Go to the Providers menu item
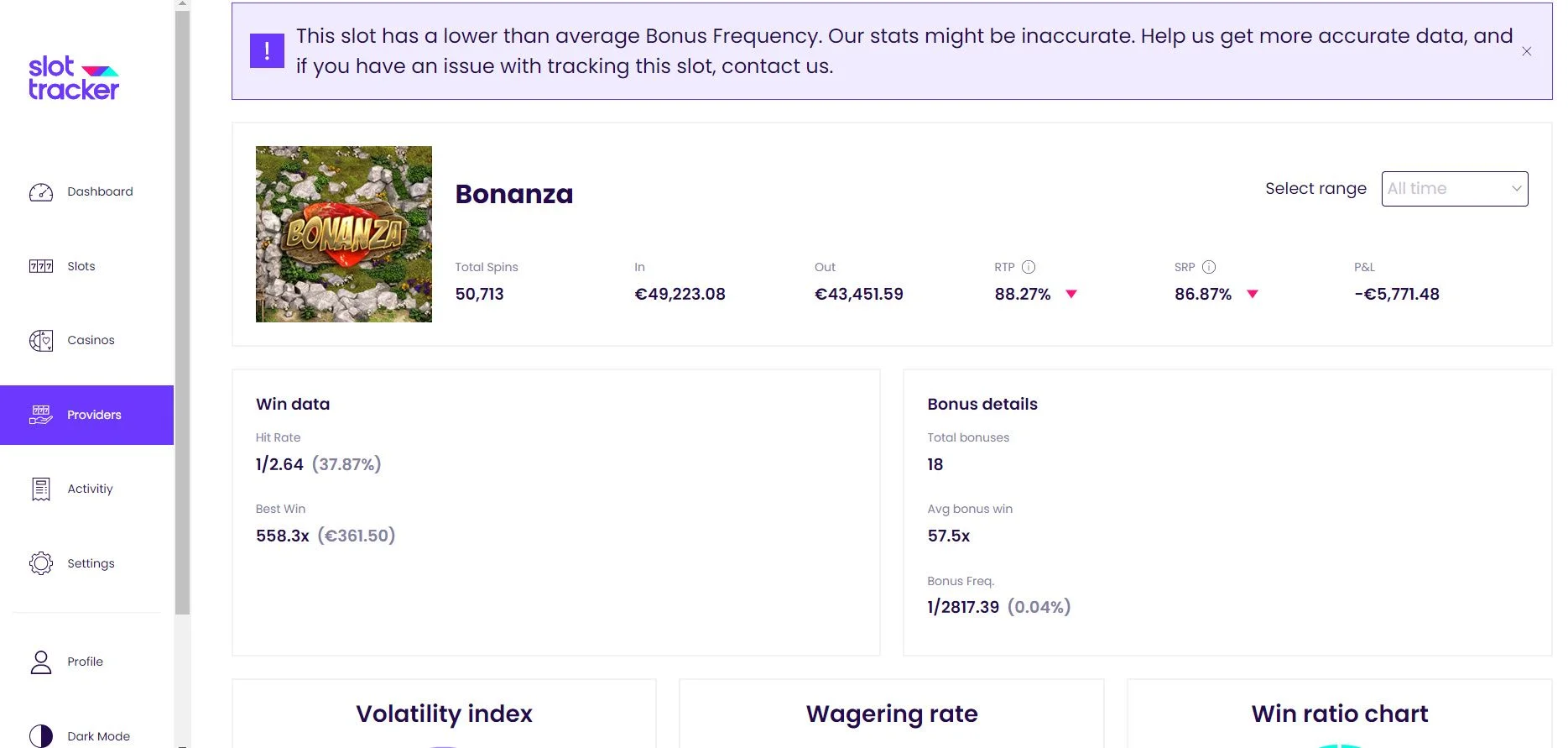The height and width of the screenshot is (748, 1568). click(x=87, y=415)
